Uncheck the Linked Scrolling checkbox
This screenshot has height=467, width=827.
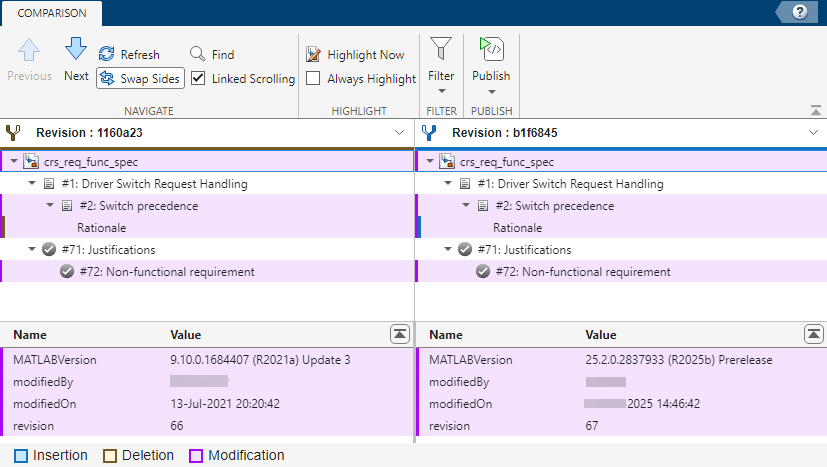198,78
